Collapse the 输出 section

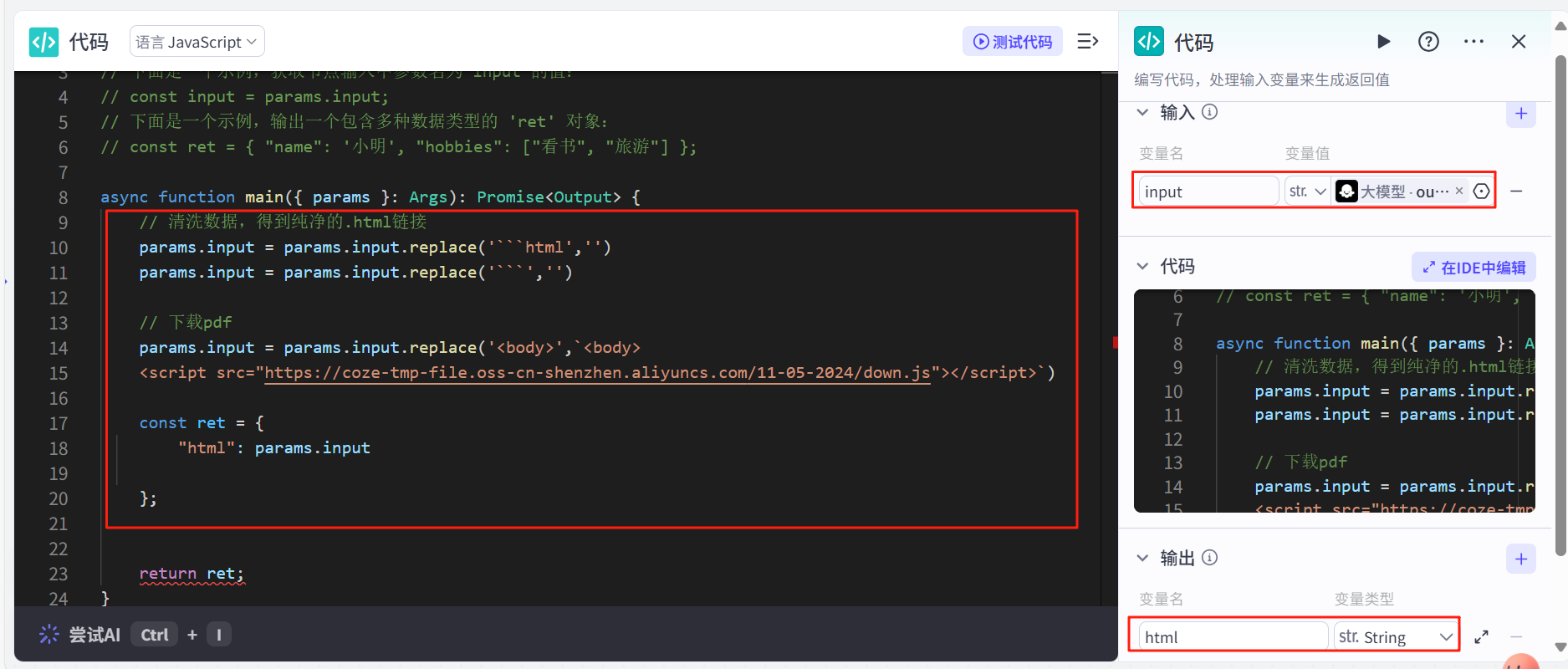[x=1142, y=558]
